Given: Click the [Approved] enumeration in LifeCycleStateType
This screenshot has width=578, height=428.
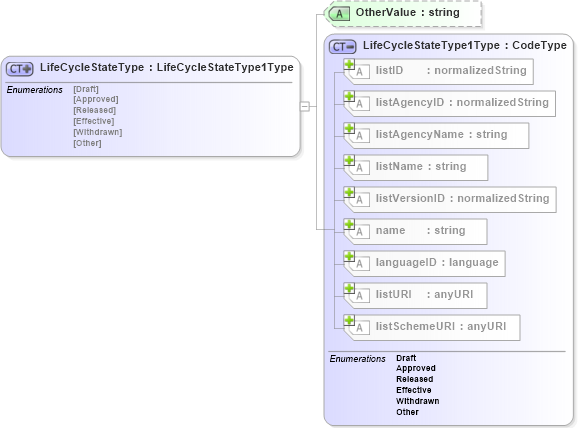Looking at the screenshot, I should click(96, 100).
